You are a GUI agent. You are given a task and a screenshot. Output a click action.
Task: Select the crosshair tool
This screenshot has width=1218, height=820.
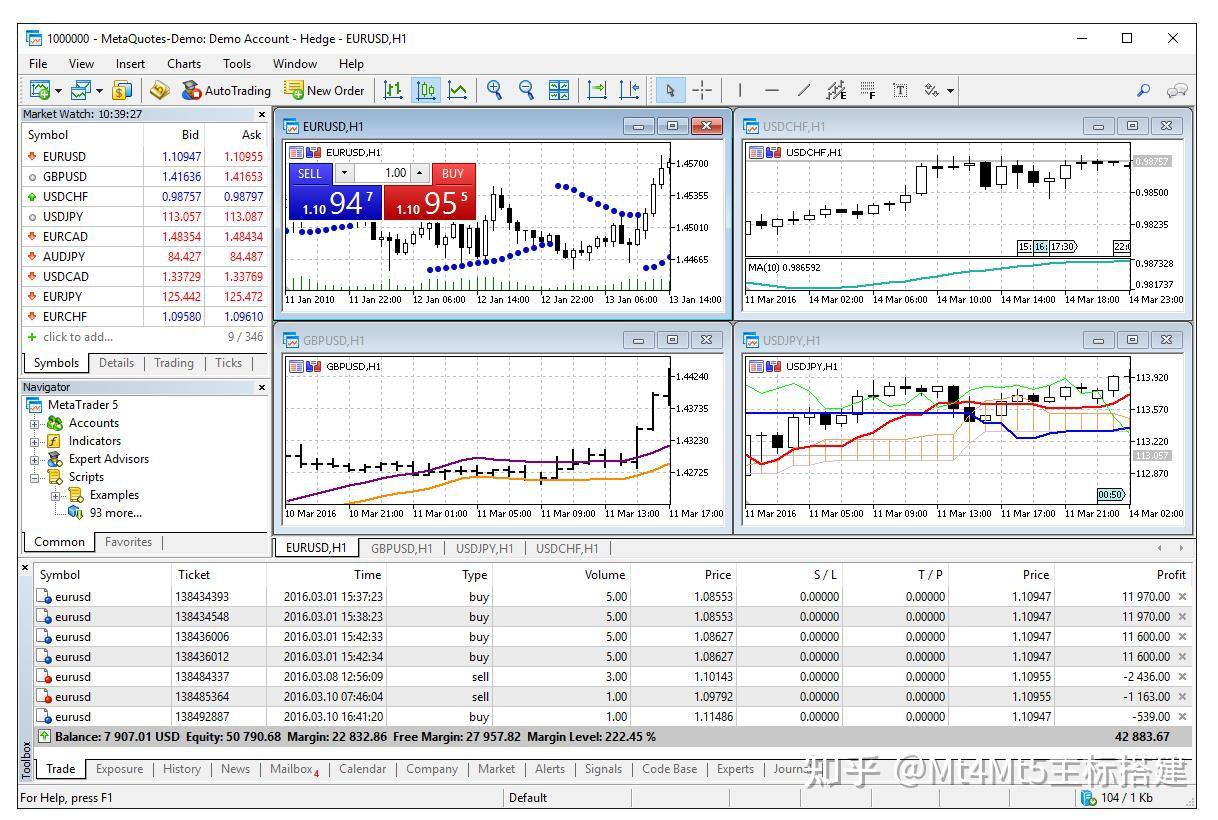point(702,90)
